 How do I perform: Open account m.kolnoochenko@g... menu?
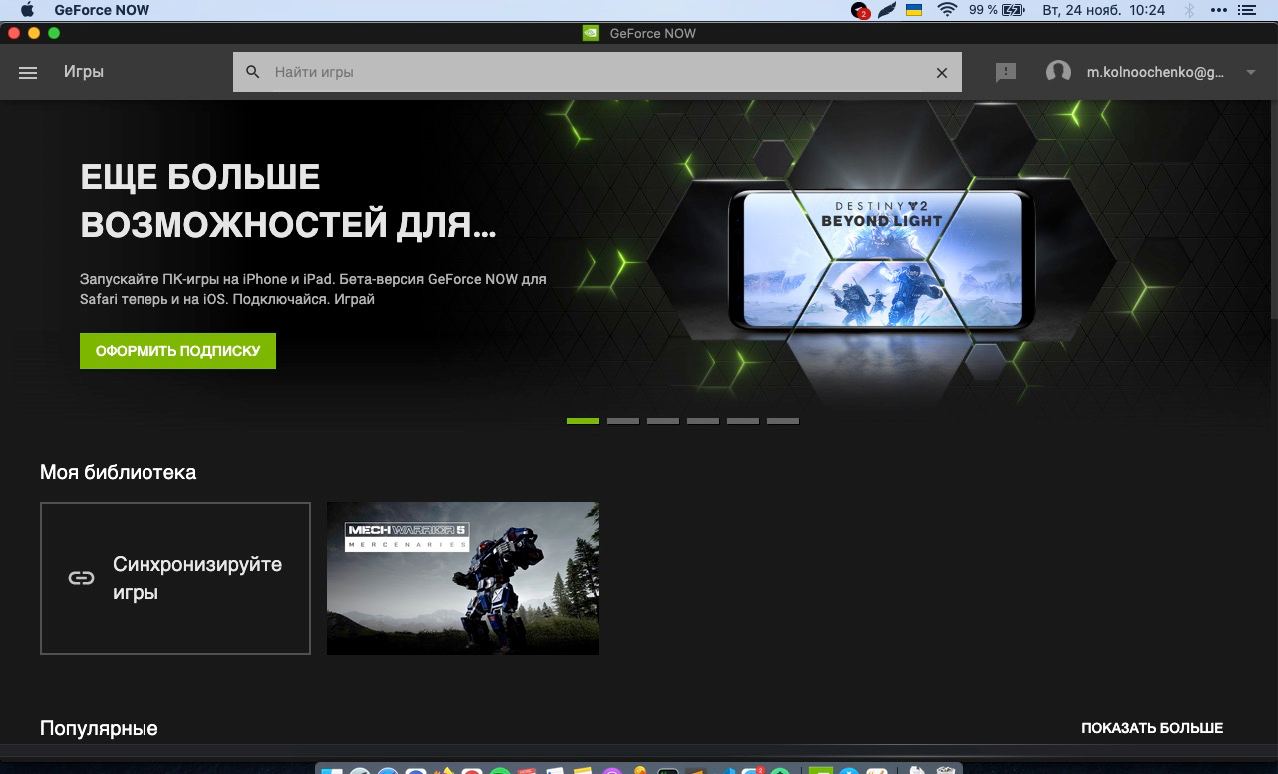[x=1155, y=72]
